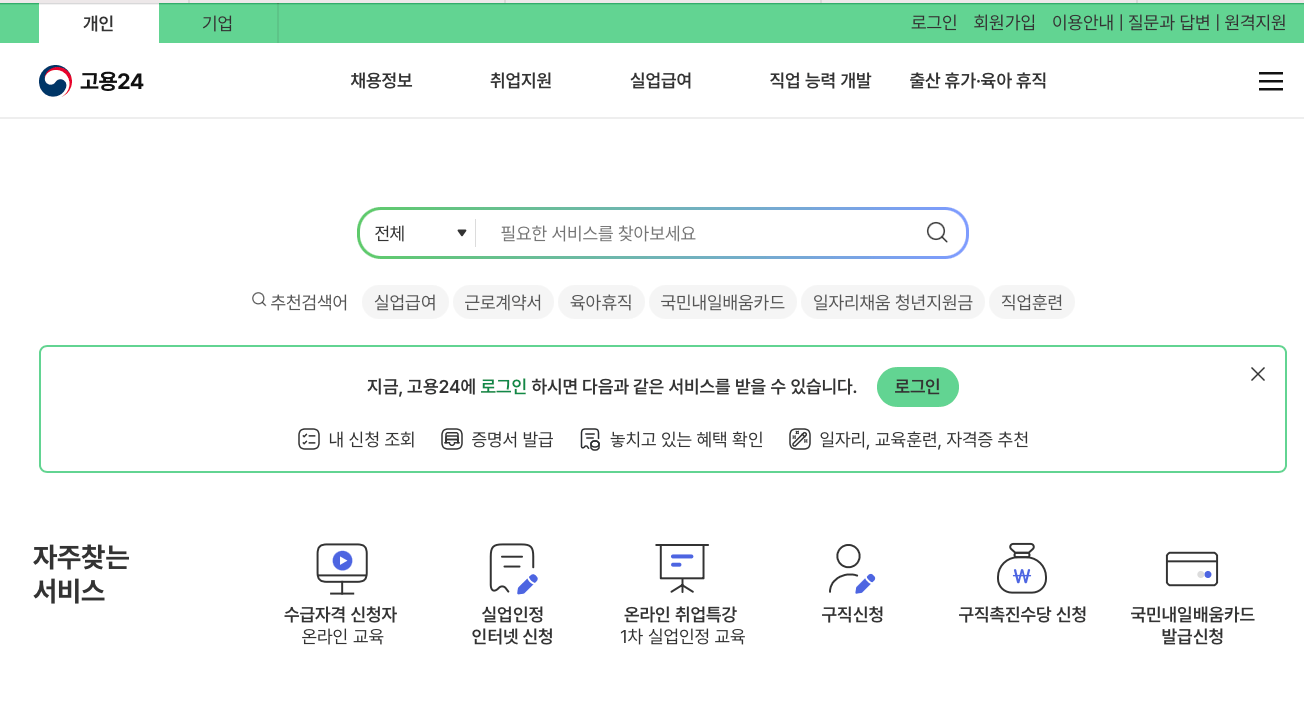Image resolution: width=1304 pixels, height=722 pixels.
Task: Click the 구직촉진수당 신청 money bag icon
Action: 1020,568
